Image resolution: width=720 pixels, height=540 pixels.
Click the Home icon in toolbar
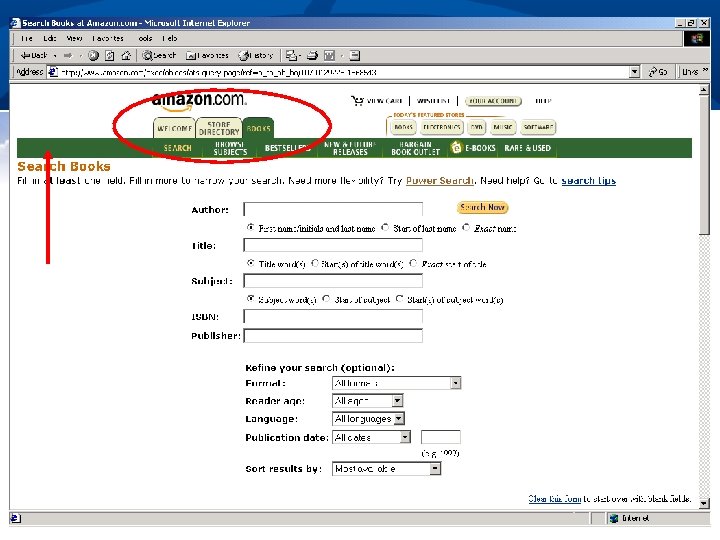pos(126,56)
